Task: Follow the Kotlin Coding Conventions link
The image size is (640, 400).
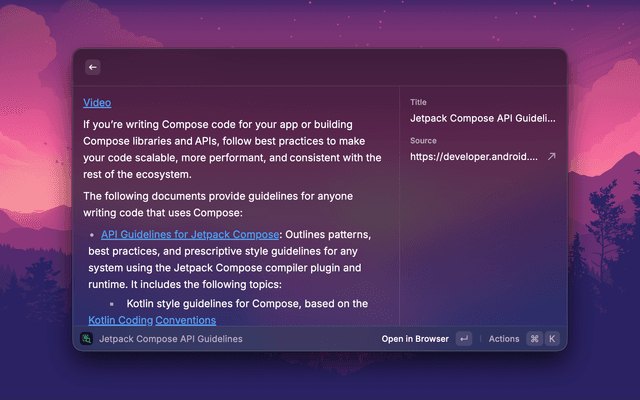Action: [x=152, y=320]
